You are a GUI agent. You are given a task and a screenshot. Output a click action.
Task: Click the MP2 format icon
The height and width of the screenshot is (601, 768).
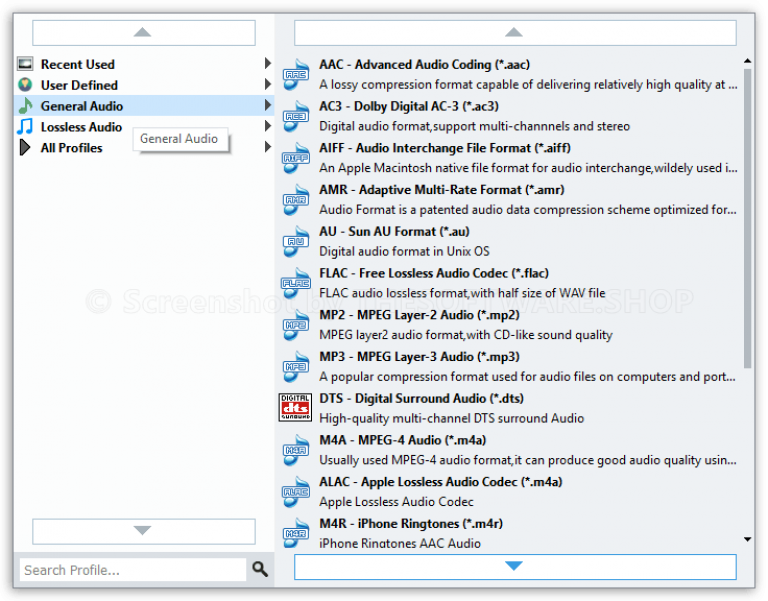pos(296,324)
